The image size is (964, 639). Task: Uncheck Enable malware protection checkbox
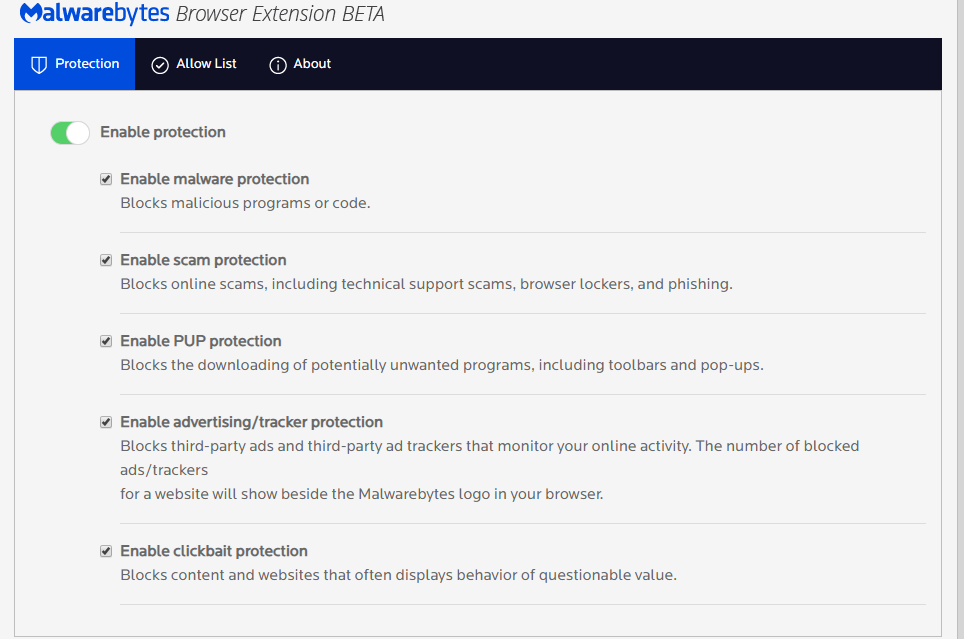pyautogui.click(x=106, y=179)
